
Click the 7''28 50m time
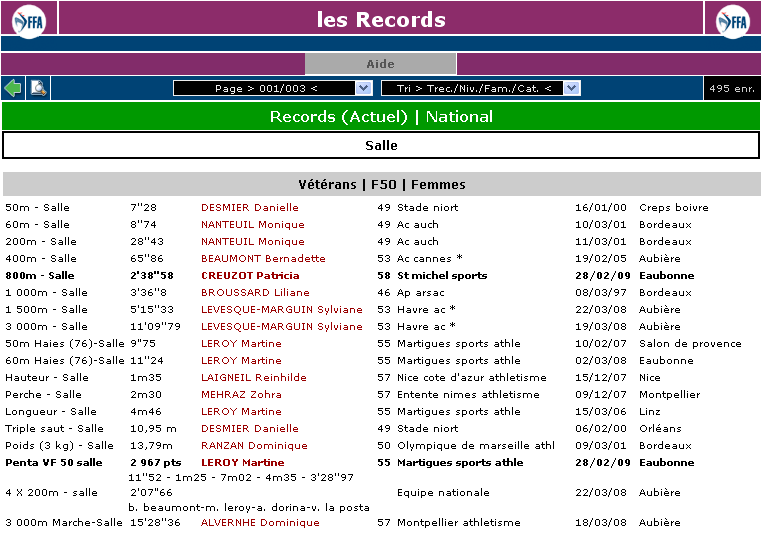click(143, 208)
